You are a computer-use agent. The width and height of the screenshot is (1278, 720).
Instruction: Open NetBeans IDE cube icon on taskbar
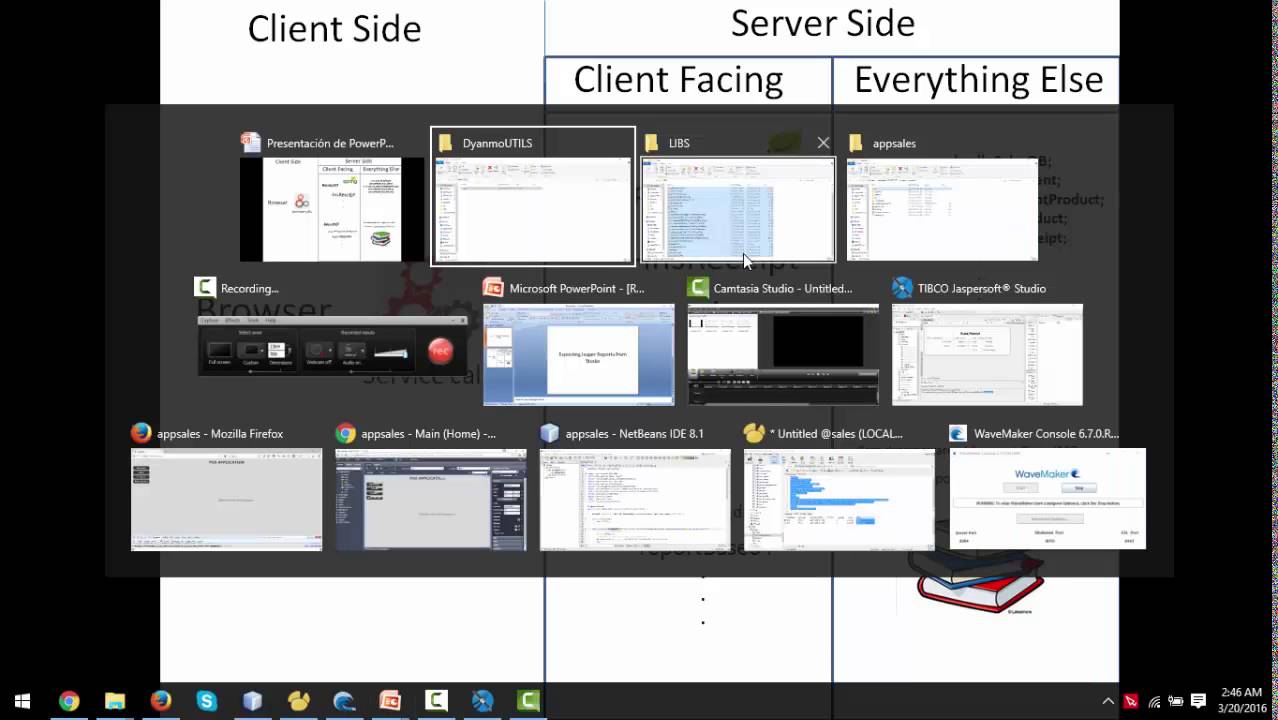[x=253, y=701]
